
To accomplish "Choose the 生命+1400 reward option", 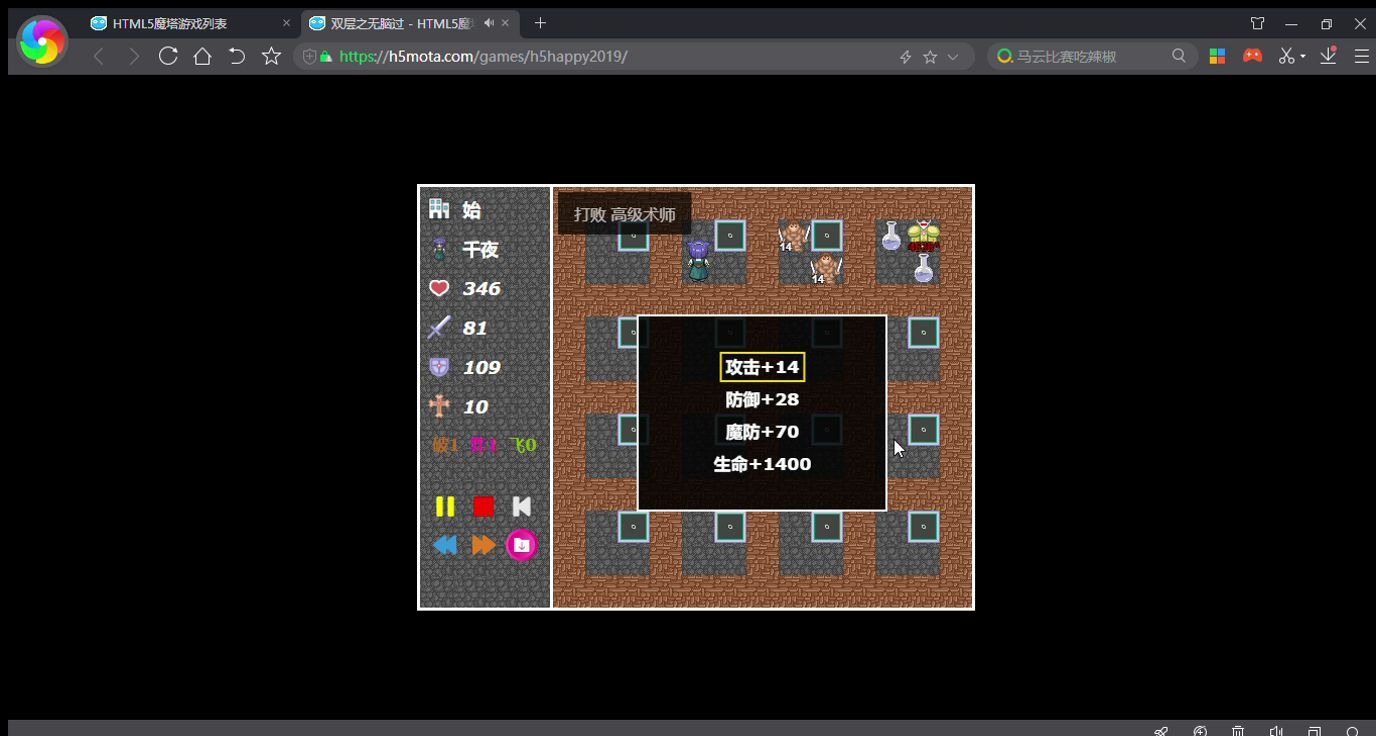I will [x=762, y=463].
